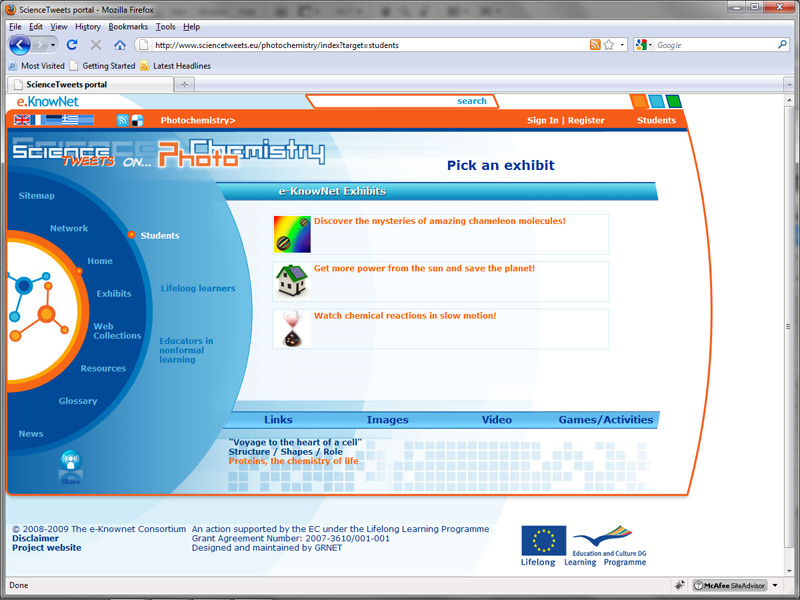Open the Links tab
This screenshot has height=600, width=800.
[278, 420]
